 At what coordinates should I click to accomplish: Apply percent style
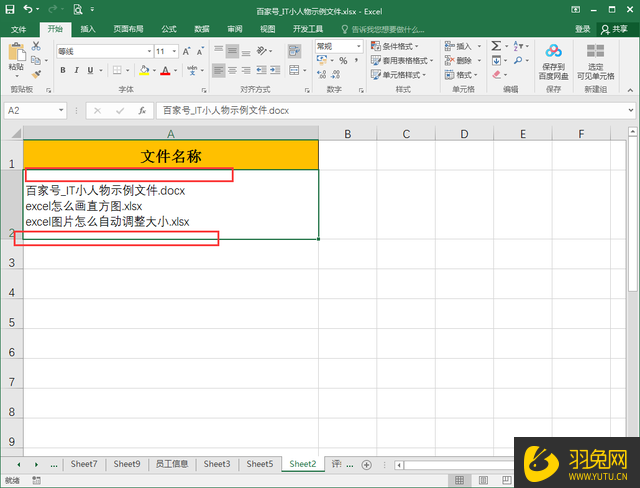pyautogui.click(x=343, y=60)
